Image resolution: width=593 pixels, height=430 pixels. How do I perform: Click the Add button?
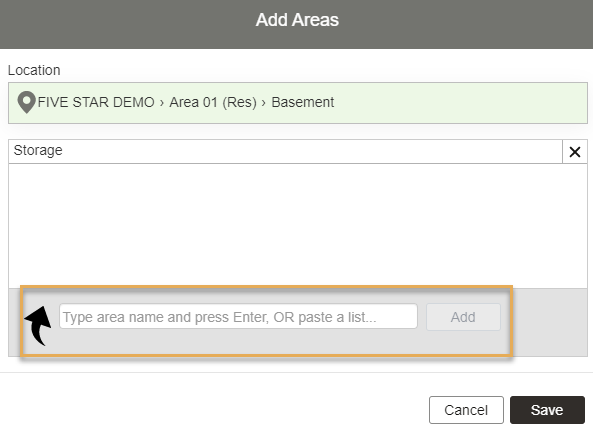463,317
